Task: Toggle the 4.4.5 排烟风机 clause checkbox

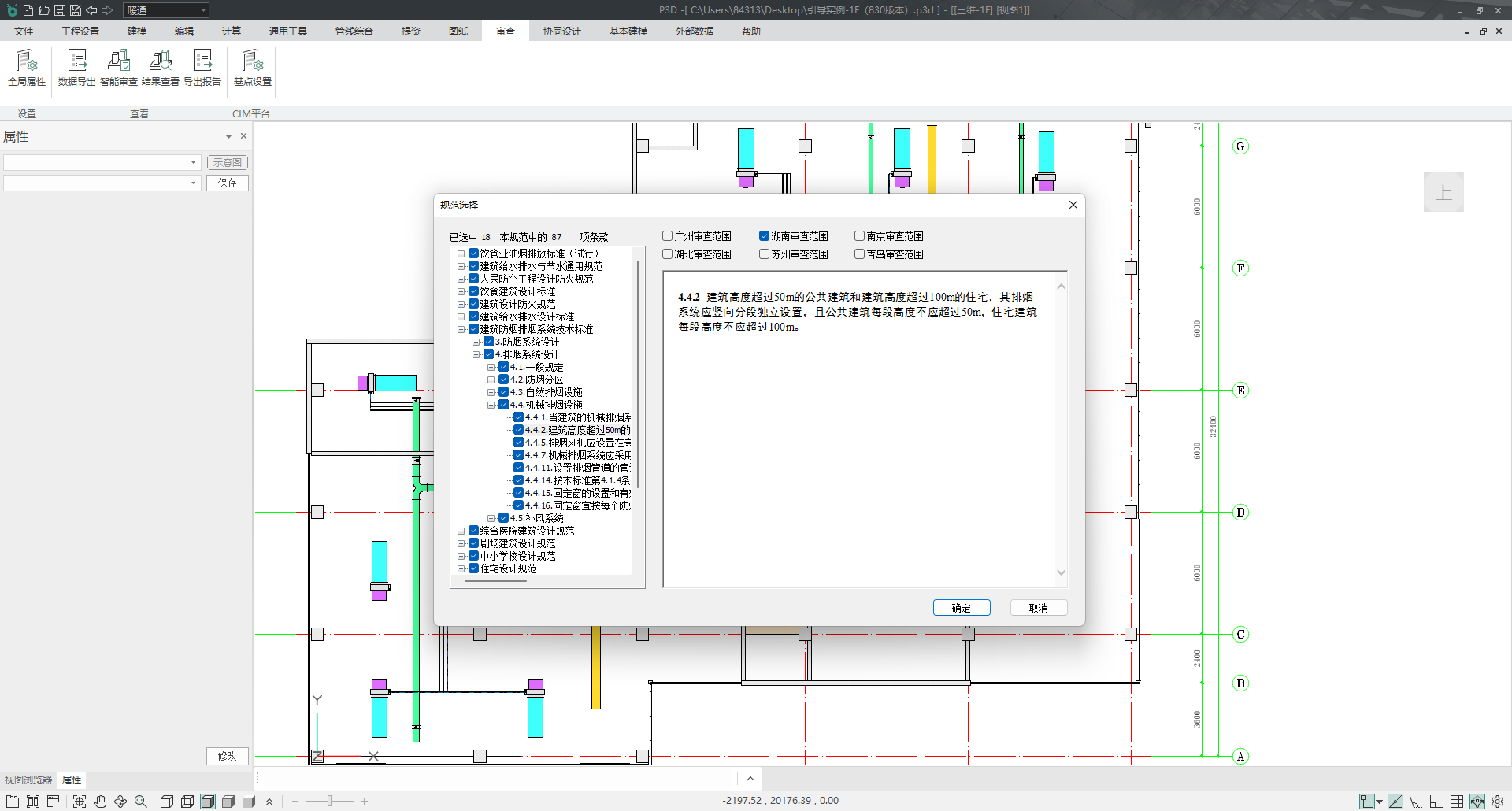Action: [518, 443]
